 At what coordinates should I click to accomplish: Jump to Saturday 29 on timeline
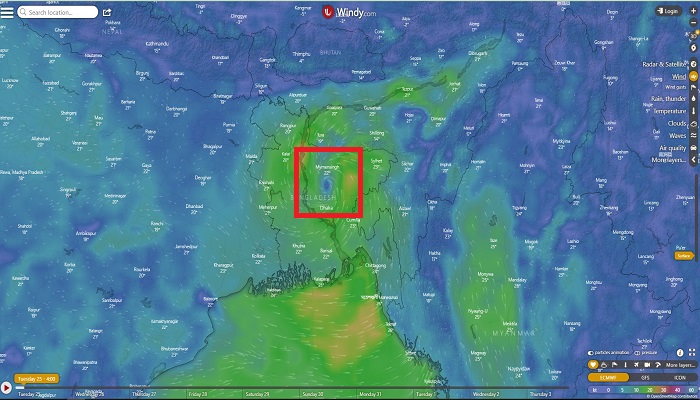(x=257, y=395)
